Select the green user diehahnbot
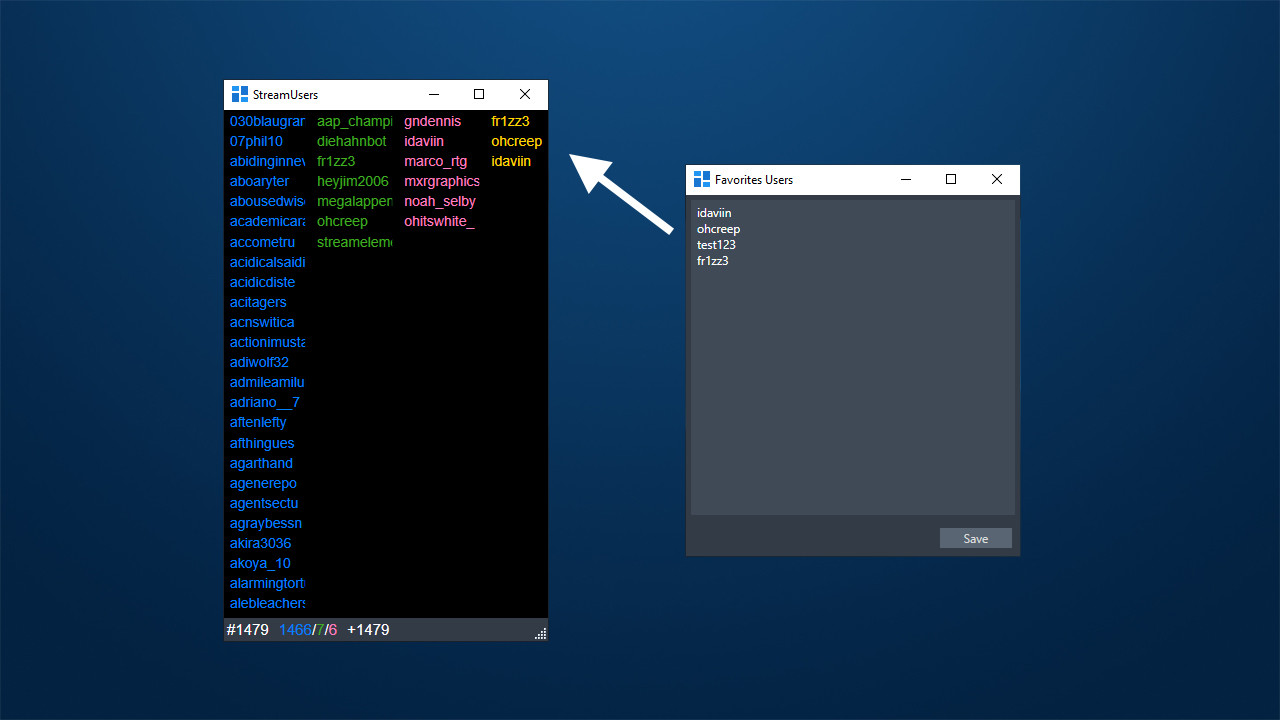Viewport: 1280px width, 720px height. pyautogui.click(x=351, y=141)
